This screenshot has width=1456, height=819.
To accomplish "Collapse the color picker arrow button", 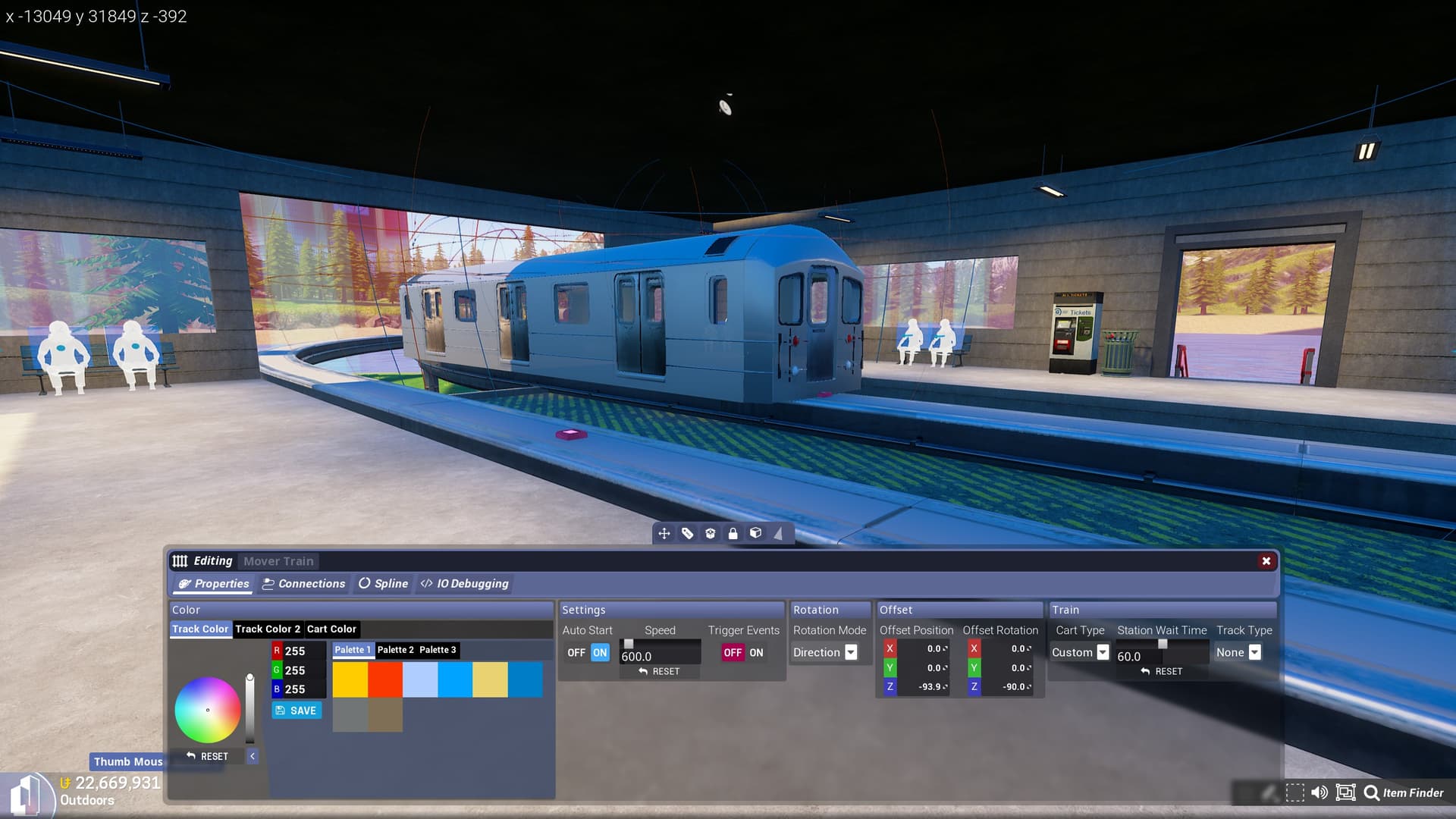I will 253,756.
